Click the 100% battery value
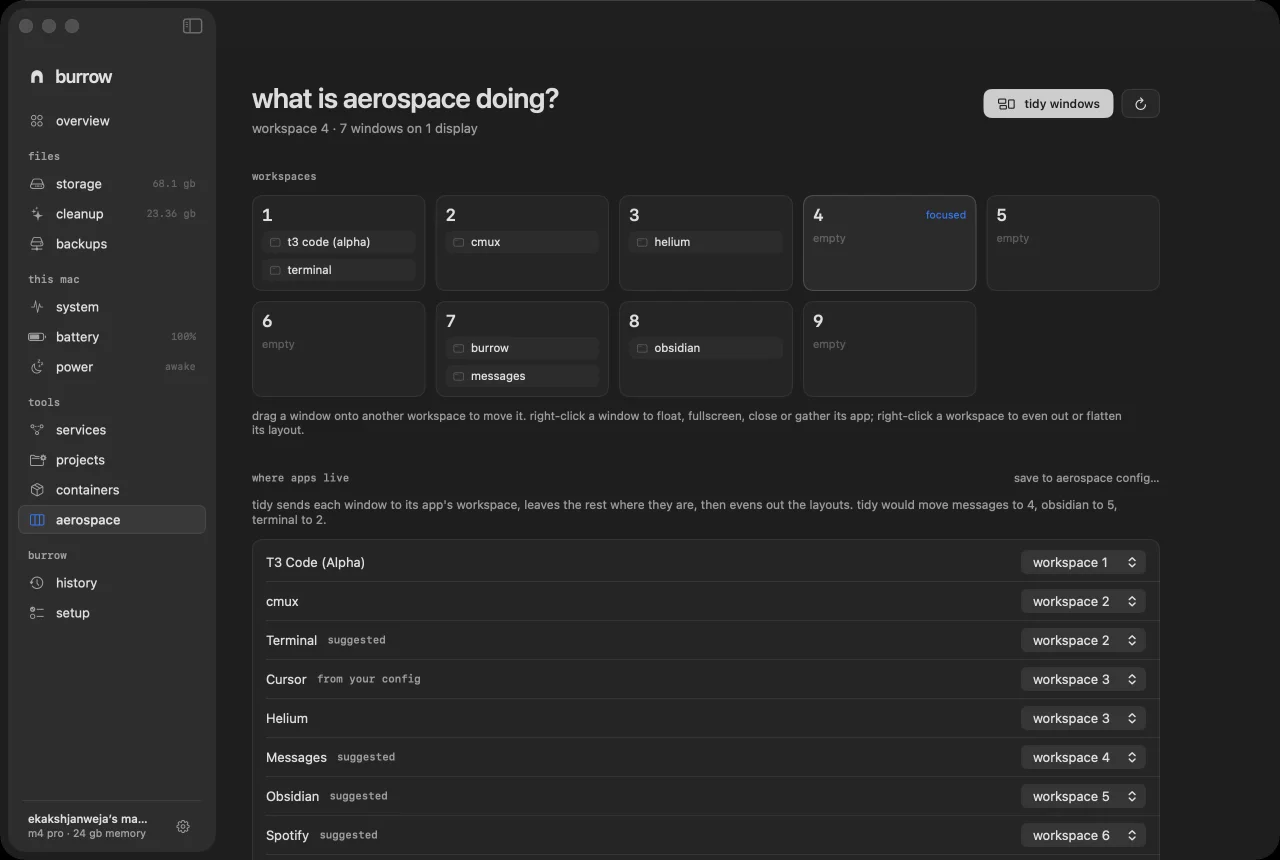Screen dimensions: 1280x860 pos(183,337)
